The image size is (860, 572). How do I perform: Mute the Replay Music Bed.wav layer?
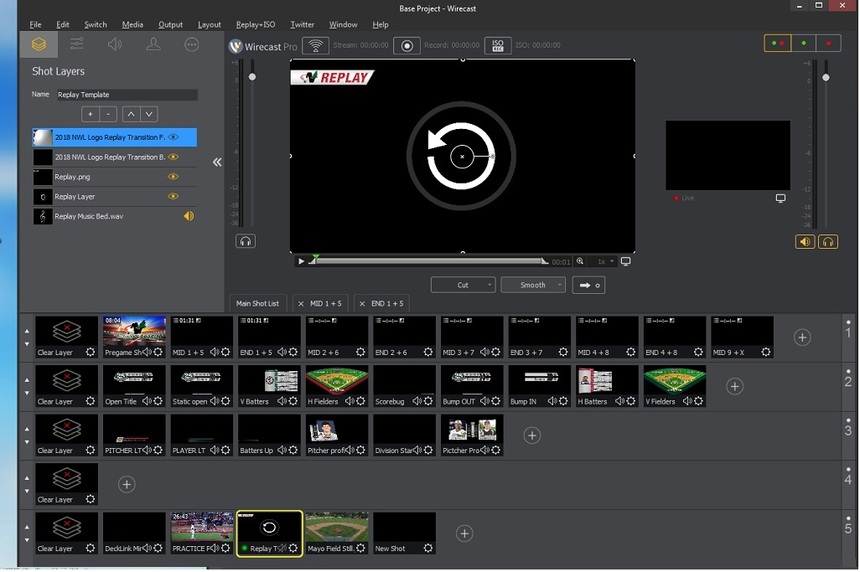188,216
